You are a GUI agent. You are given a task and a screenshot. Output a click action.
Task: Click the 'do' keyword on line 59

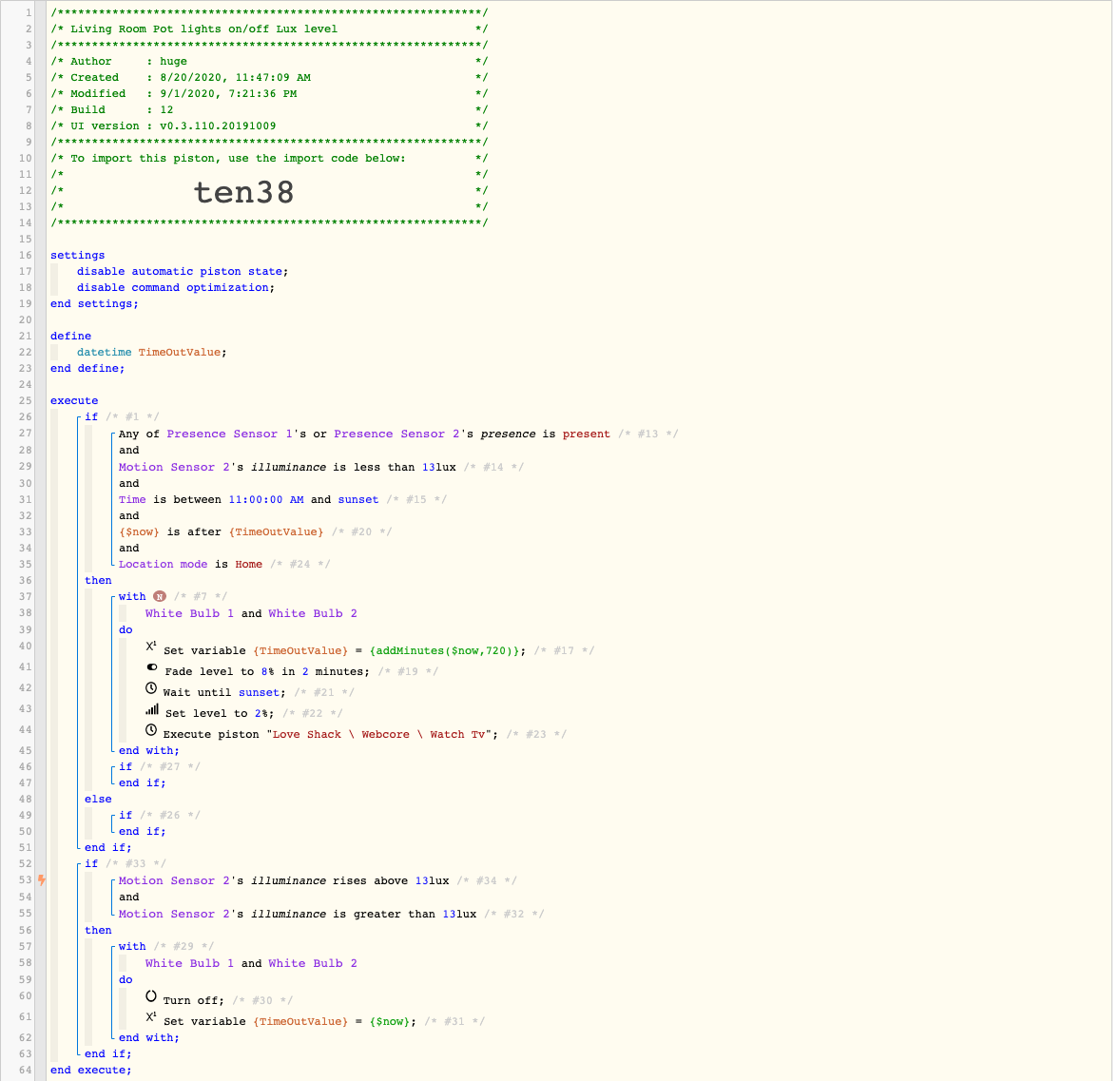point(126,979)
